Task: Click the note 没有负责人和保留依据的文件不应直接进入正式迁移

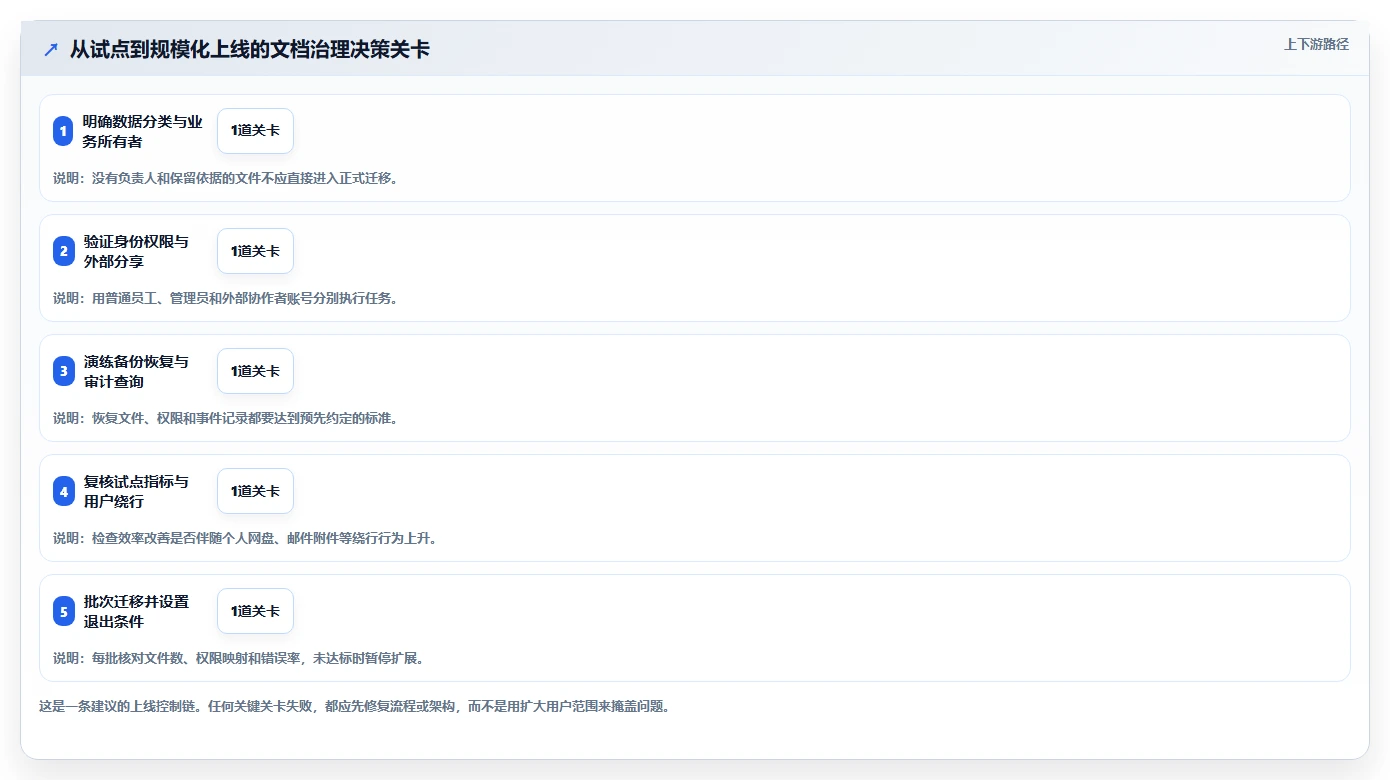Action: [x=226, y=178]
